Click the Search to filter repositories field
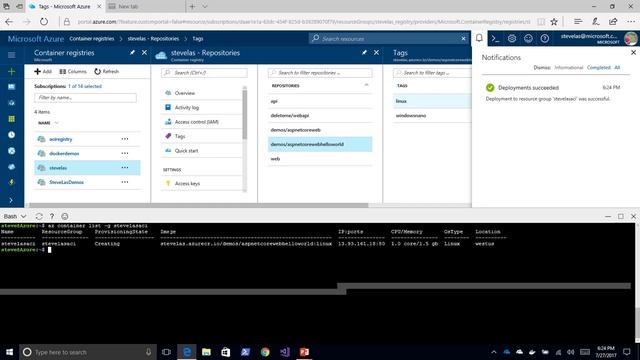The image size is (640, 360). coord(320,73)
